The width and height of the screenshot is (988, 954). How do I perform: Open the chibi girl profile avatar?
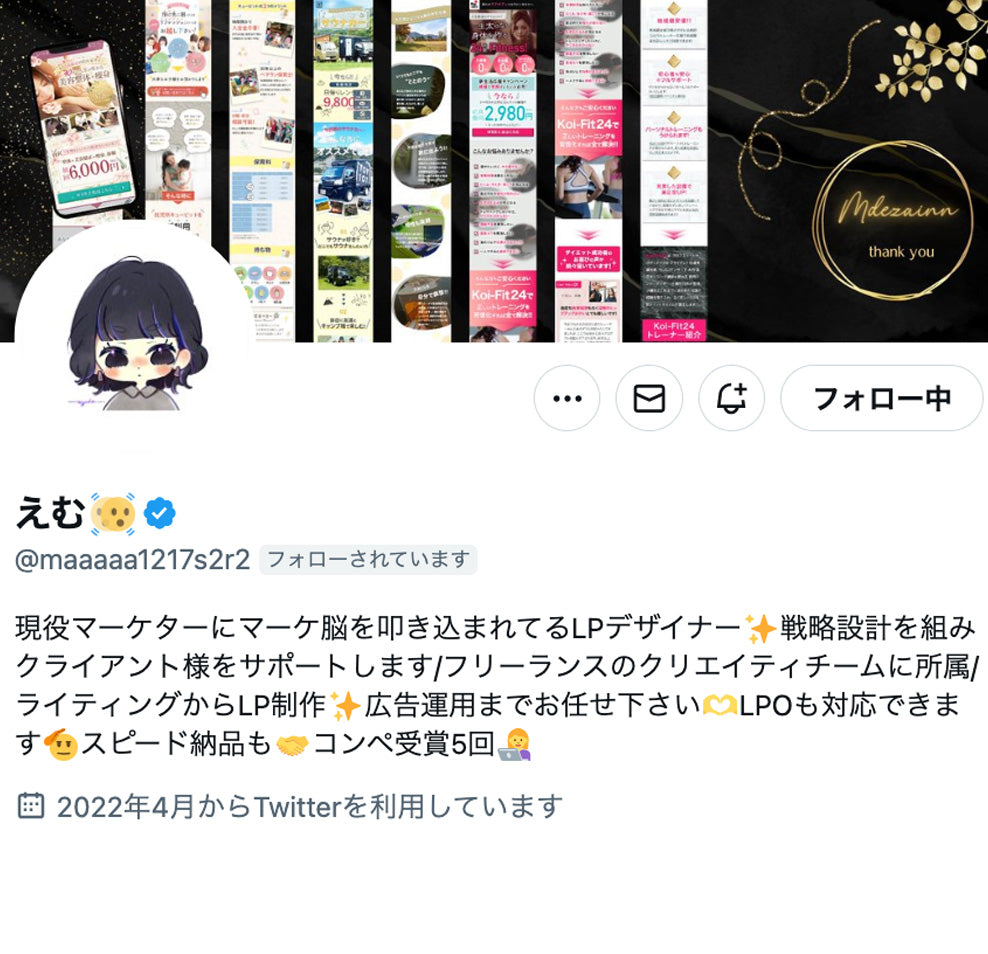[135, 333]
